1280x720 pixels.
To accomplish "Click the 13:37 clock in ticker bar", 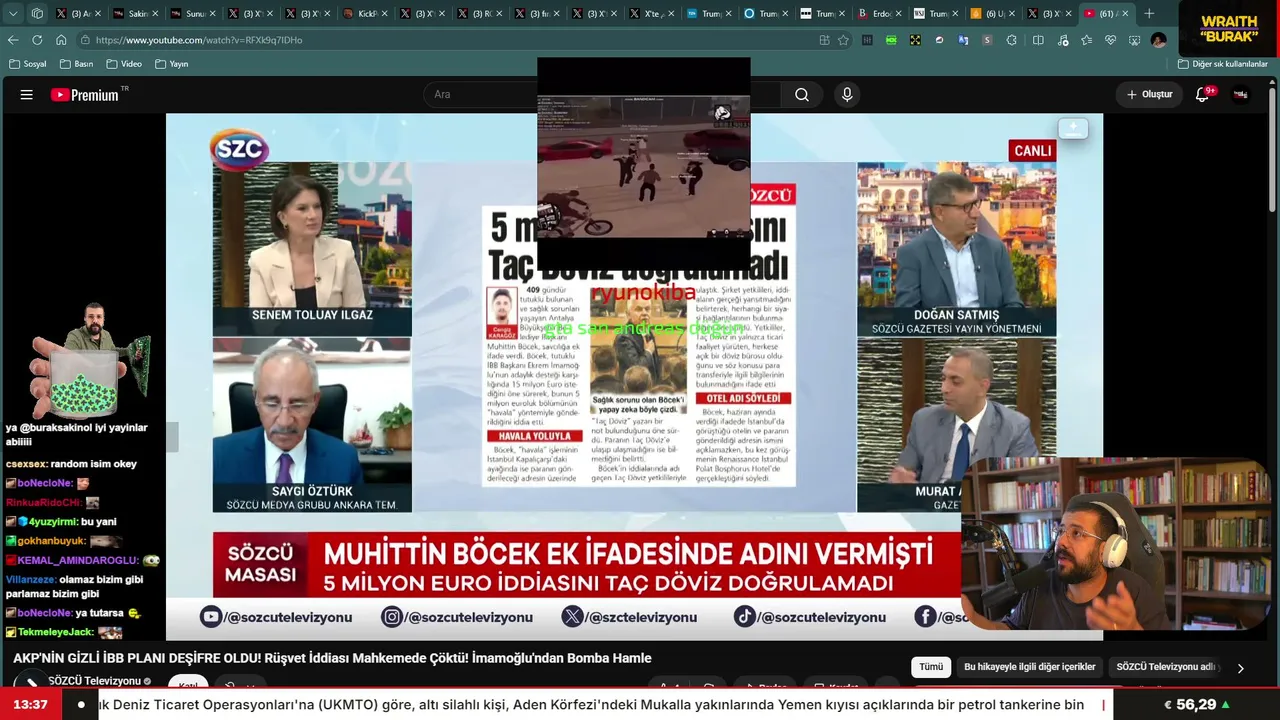I will click(31, 705).
